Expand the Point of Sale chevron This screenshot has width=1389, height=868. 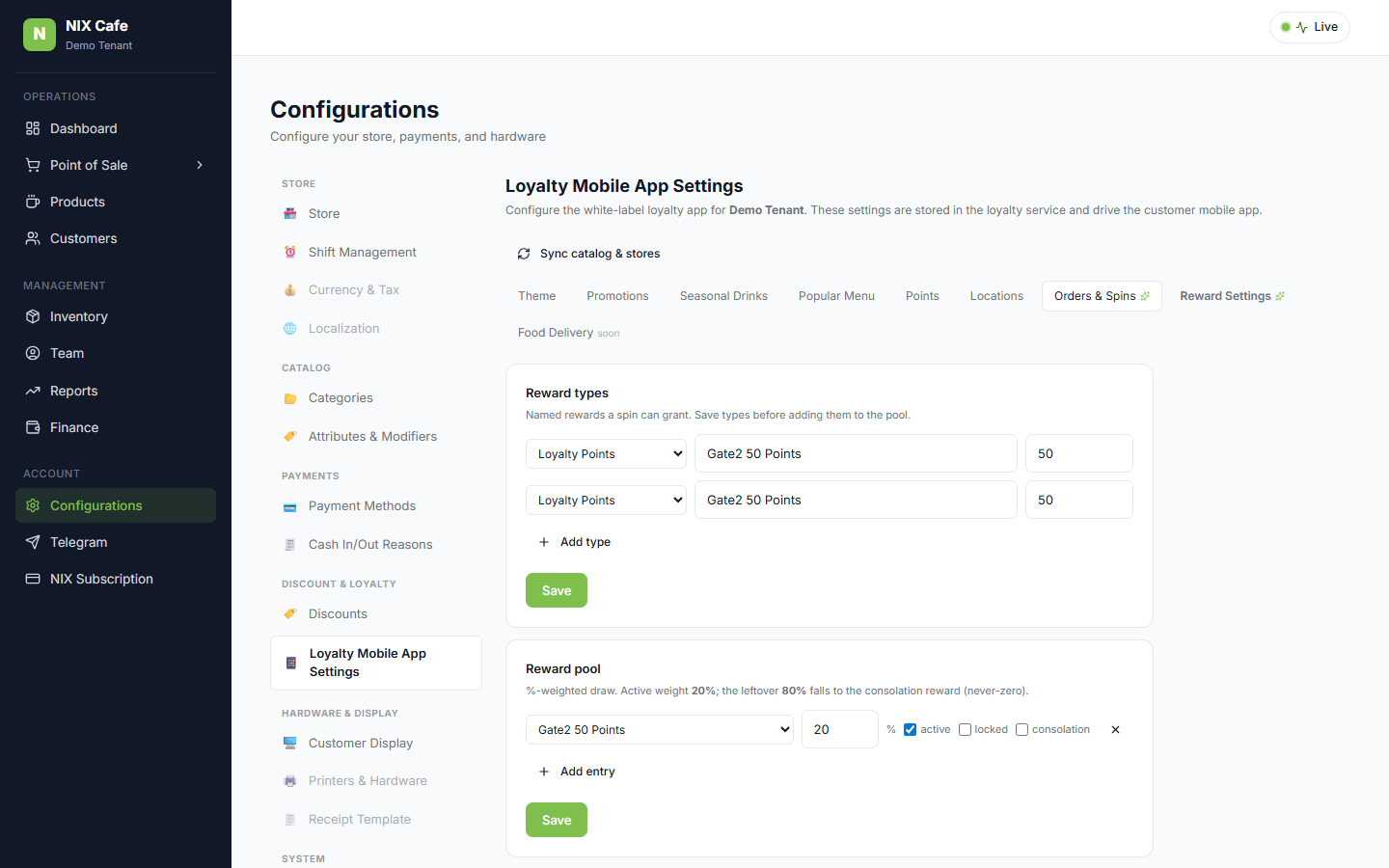pos(200,165)
